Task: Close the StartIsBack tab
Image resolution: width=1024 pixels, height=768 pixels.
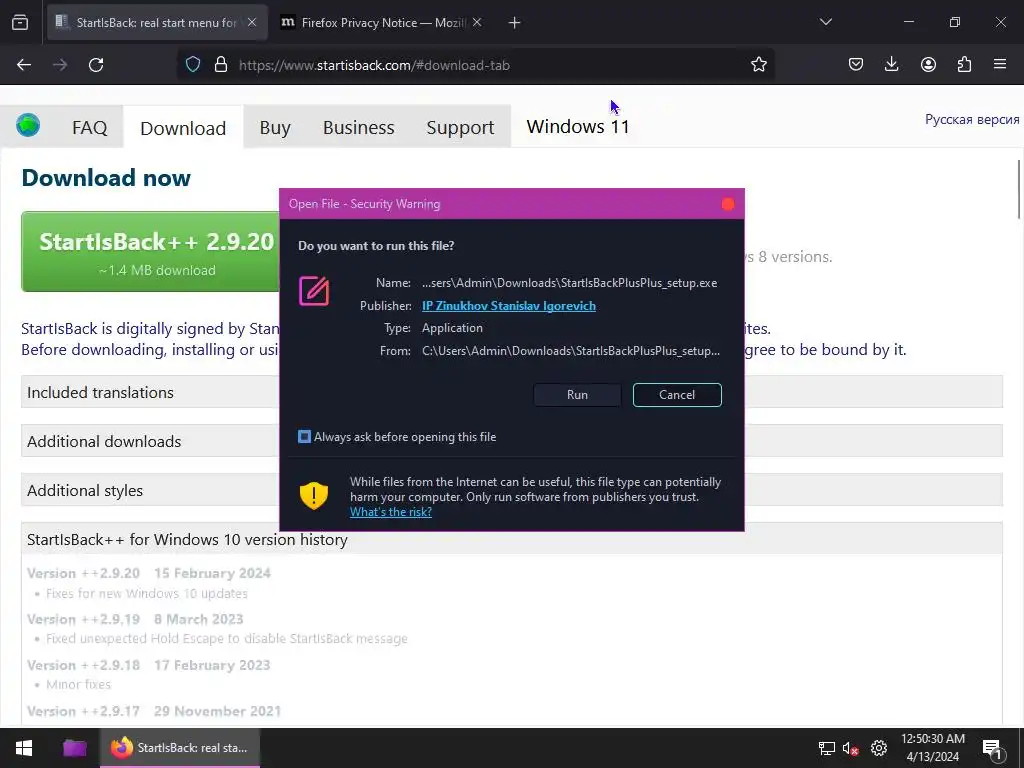Action: click(x=252, y=23)
